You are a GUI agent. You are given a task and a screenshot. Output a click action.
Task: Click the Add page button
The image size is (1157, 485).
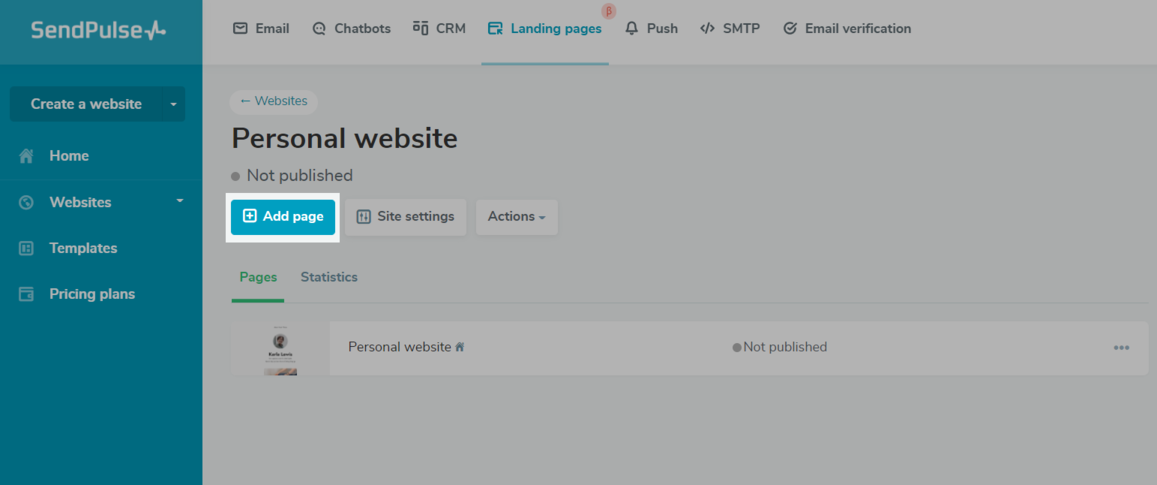[x=283, y=217]
